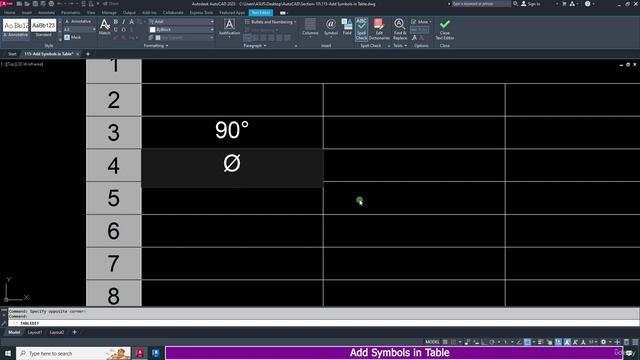The image size is (640, 360).
Task: Open the Columns tool
Action: click(x=310, y=27)
